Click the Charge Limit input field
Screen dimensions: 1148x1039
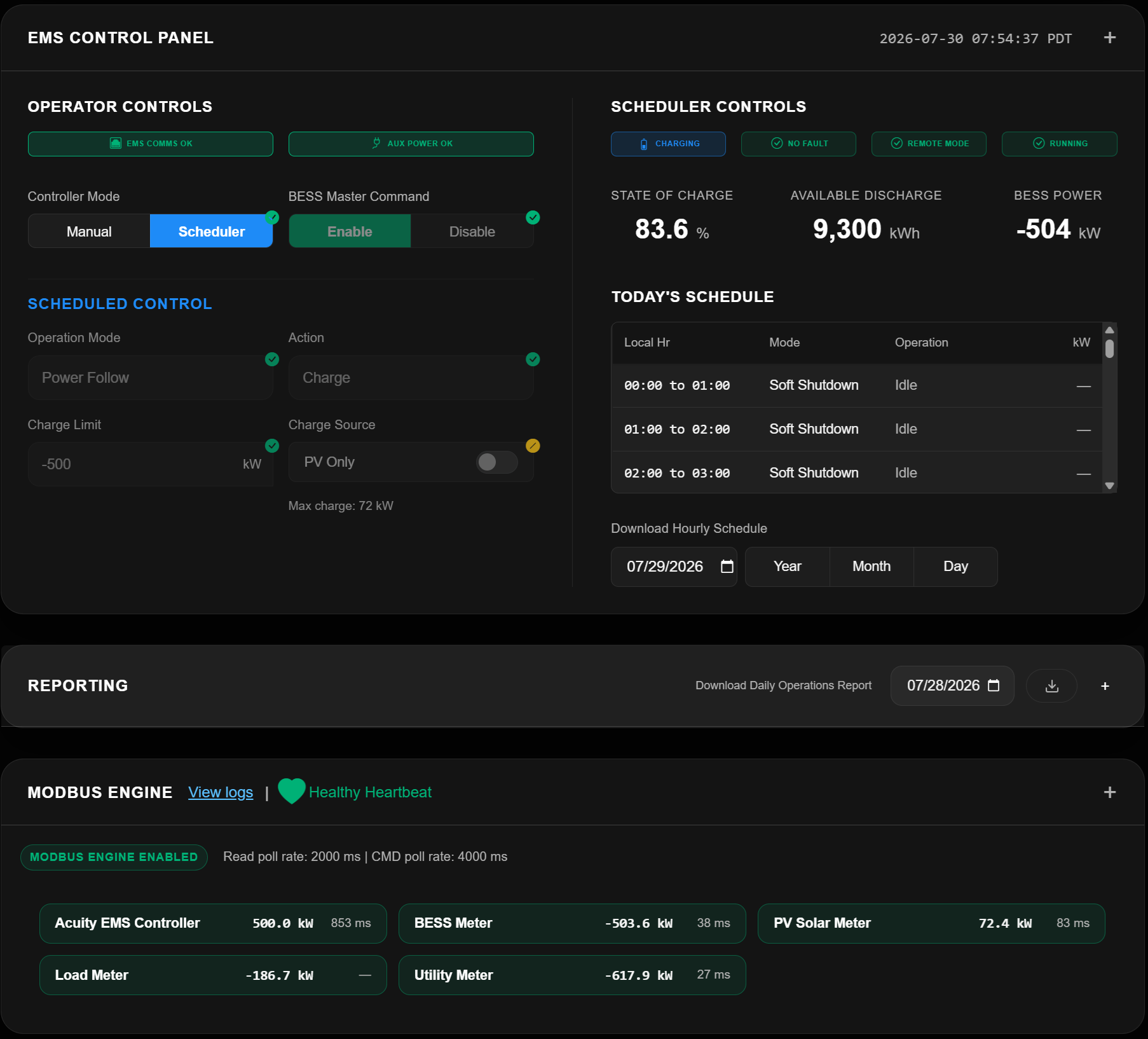click(151, 464)
